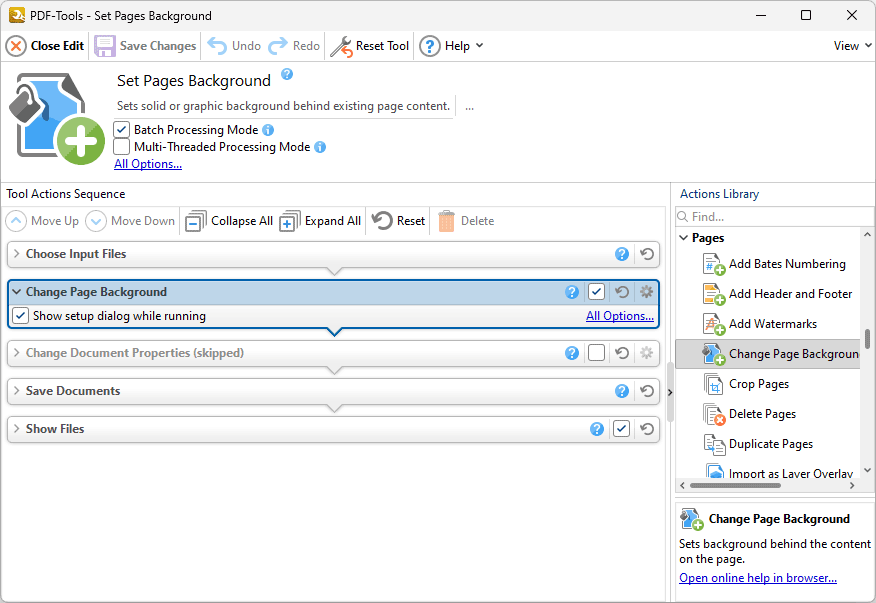
Task: Collapse Actions Library panel arrow
Action: point(670,392)
